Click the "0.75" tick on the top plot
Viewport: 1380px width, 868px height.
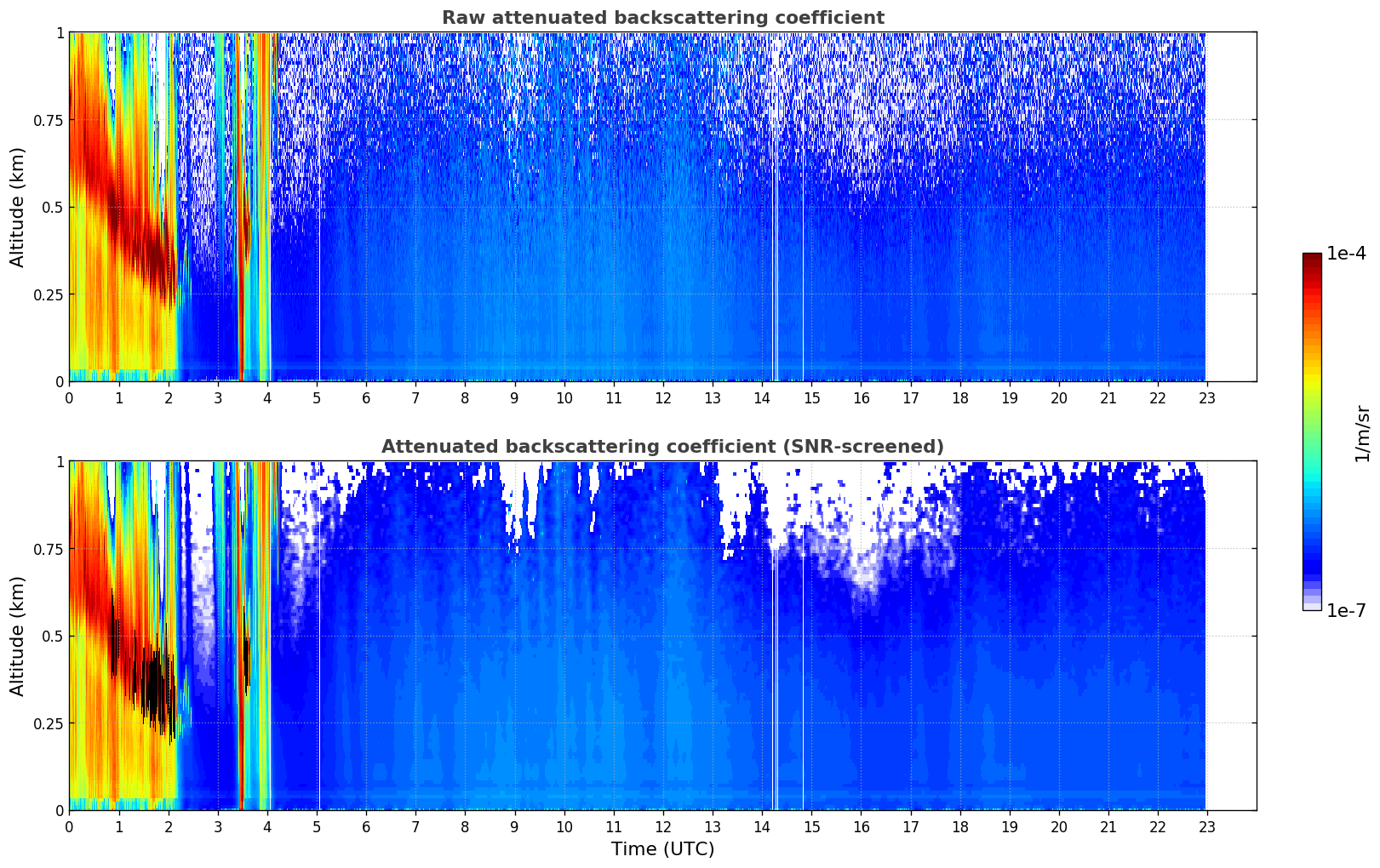click(x=49, y=120)
